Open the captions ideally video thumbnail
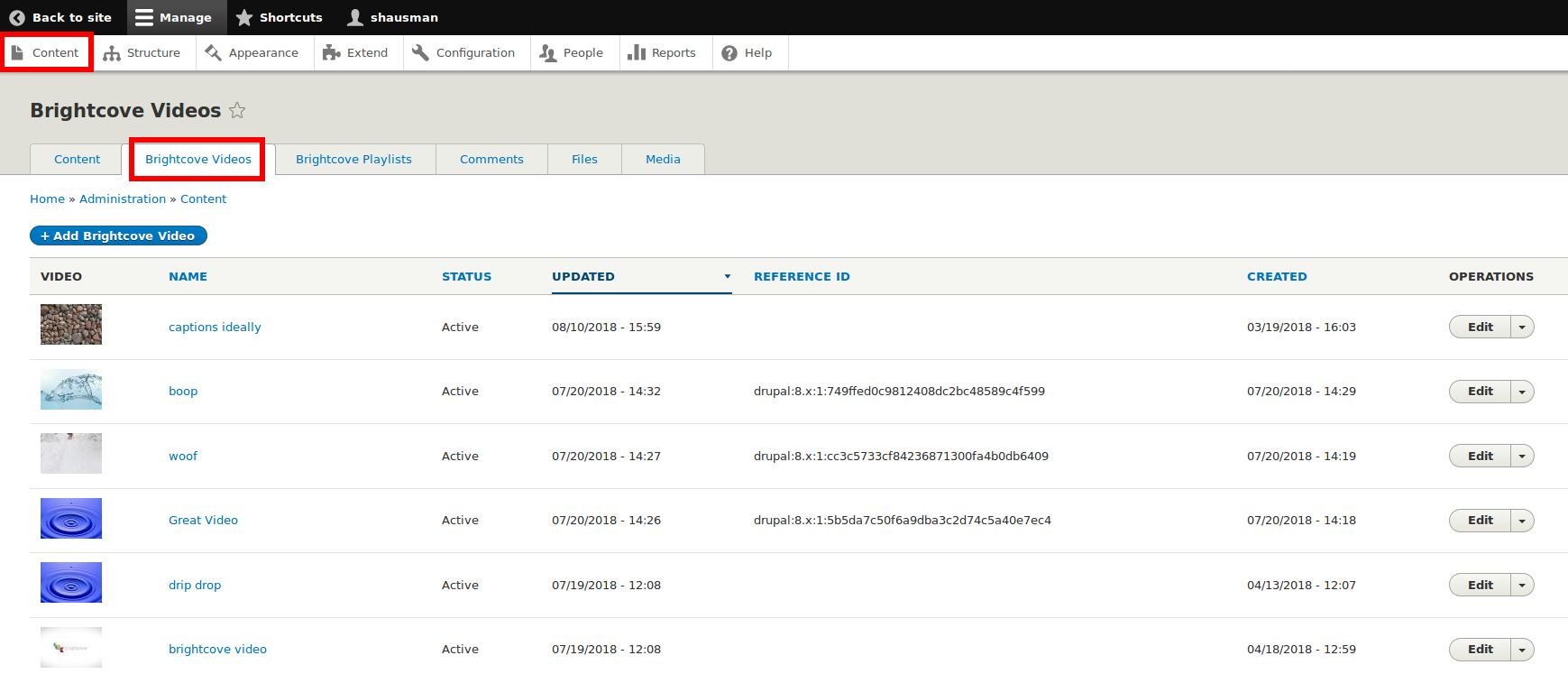The height and width of the screenshot is (674, 1568). [x=71, y=325]
